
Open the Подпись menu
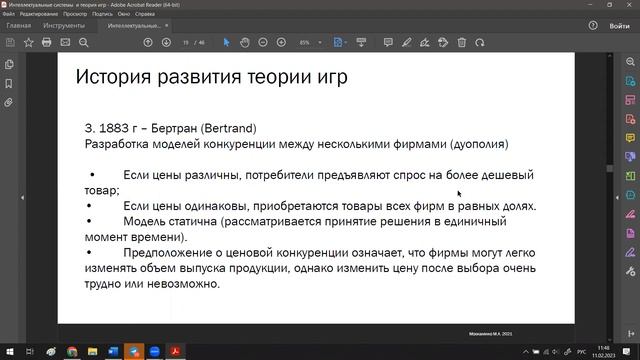(102, 14)
